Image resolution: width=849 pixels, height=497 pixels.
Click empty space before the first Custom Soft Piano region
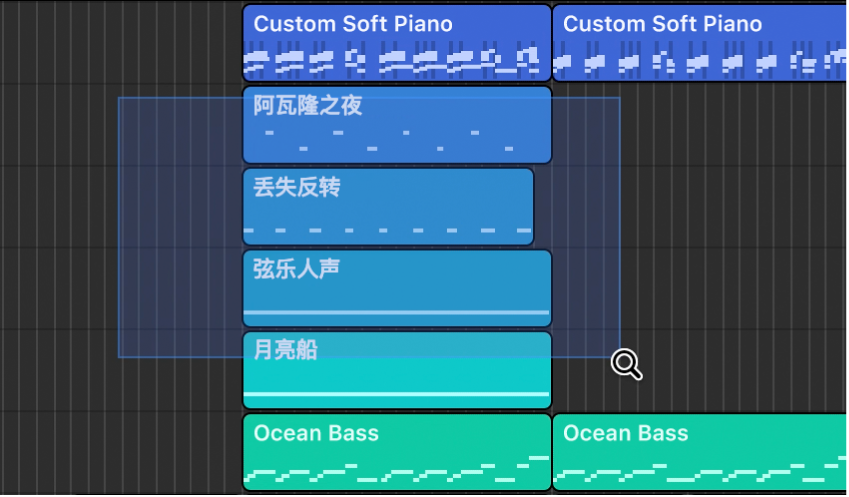coord(120,42)
